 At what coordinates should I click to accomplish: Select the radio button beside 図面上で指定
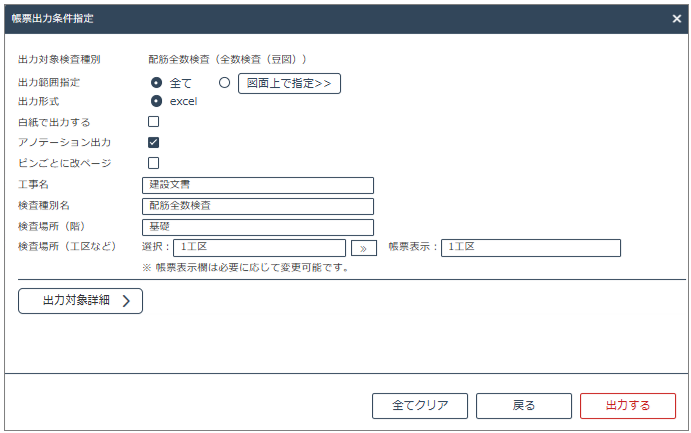pyautogui.click(x=224, y=82)
